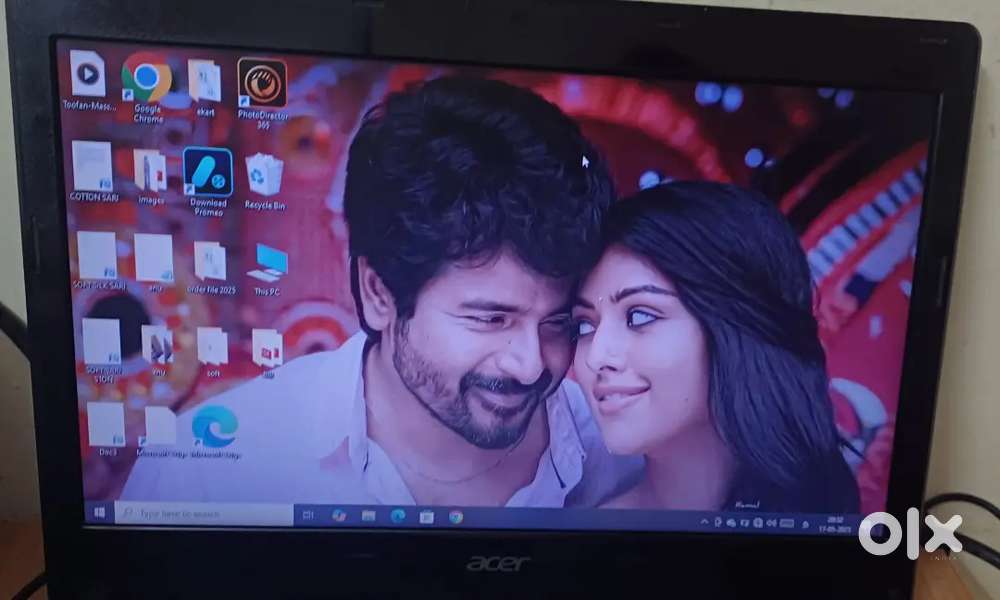This screenshot has height=600, width=1000.
Task: Select the This PC desktop icon
Action: [267, 264]
